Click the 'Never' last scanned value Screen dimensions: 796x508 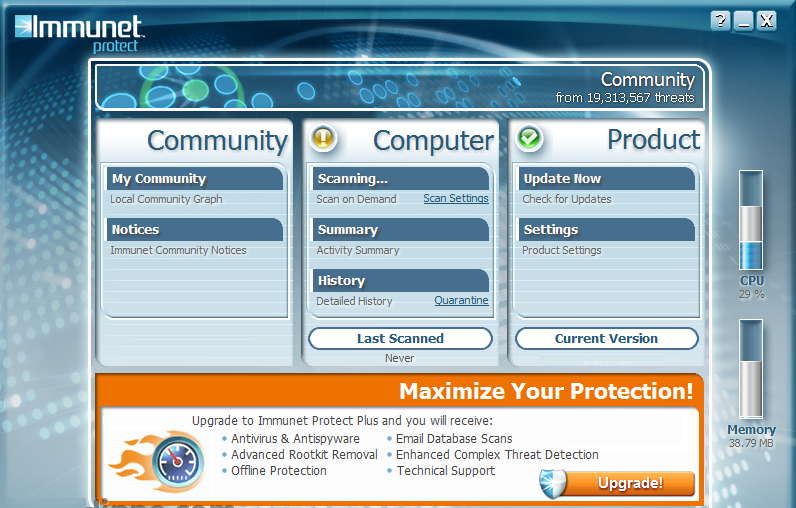(x=400, y=358)
